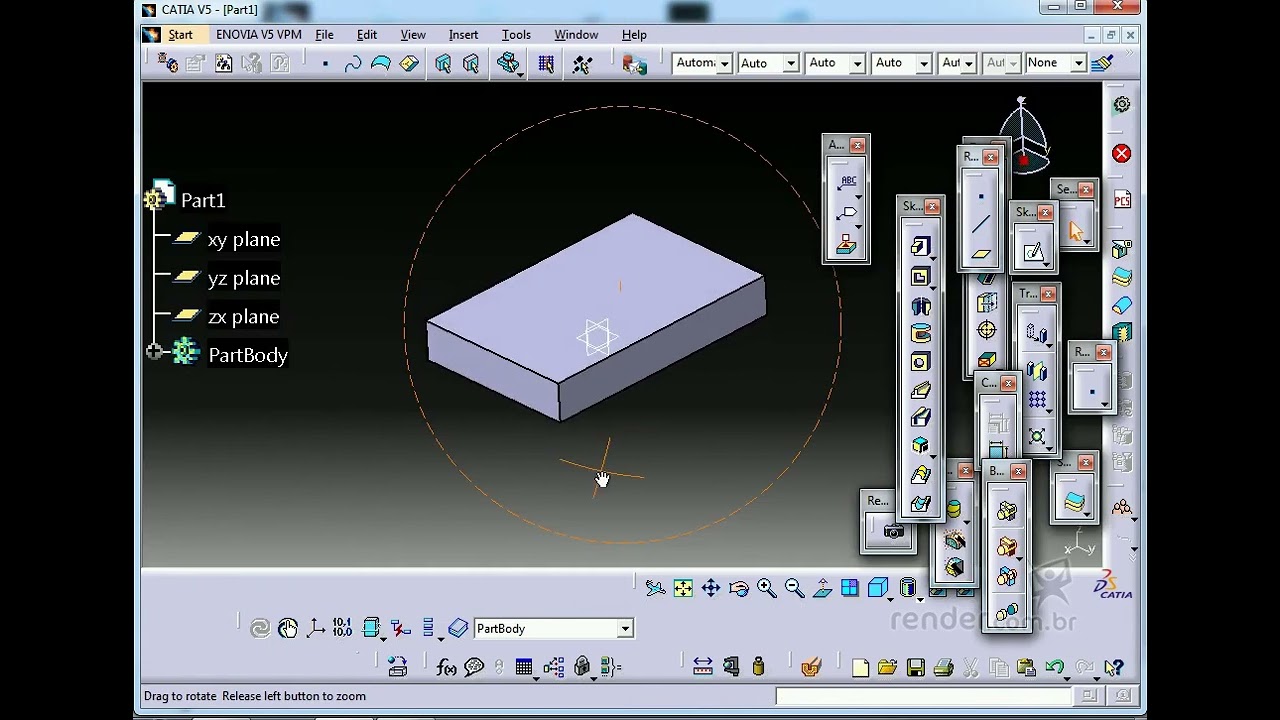The width and height of the screenshot is (1280, 720).
Task: Click the Capture camera icon
Action: click(x=893, y=532)
